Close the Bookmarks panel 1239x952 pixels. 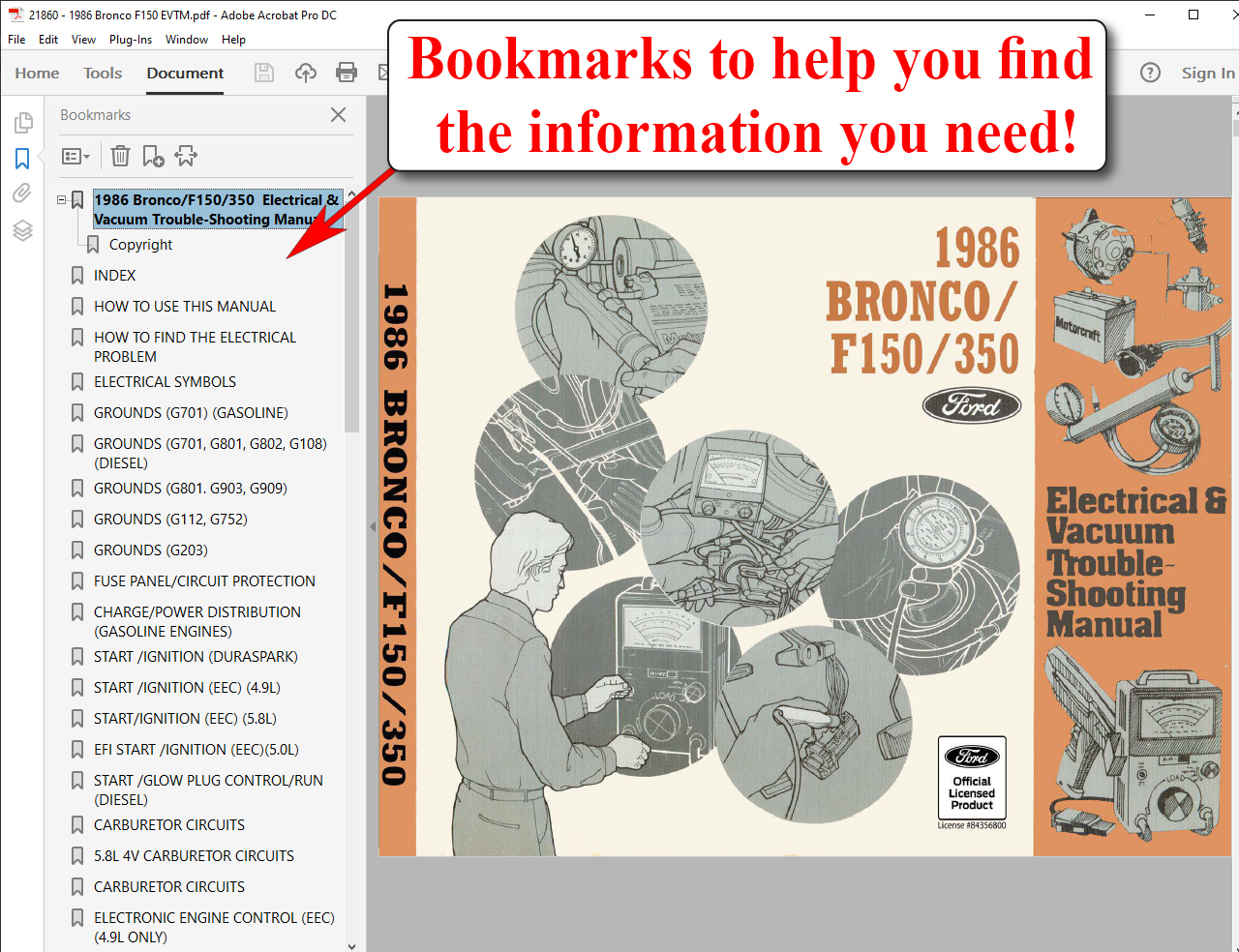338,115
